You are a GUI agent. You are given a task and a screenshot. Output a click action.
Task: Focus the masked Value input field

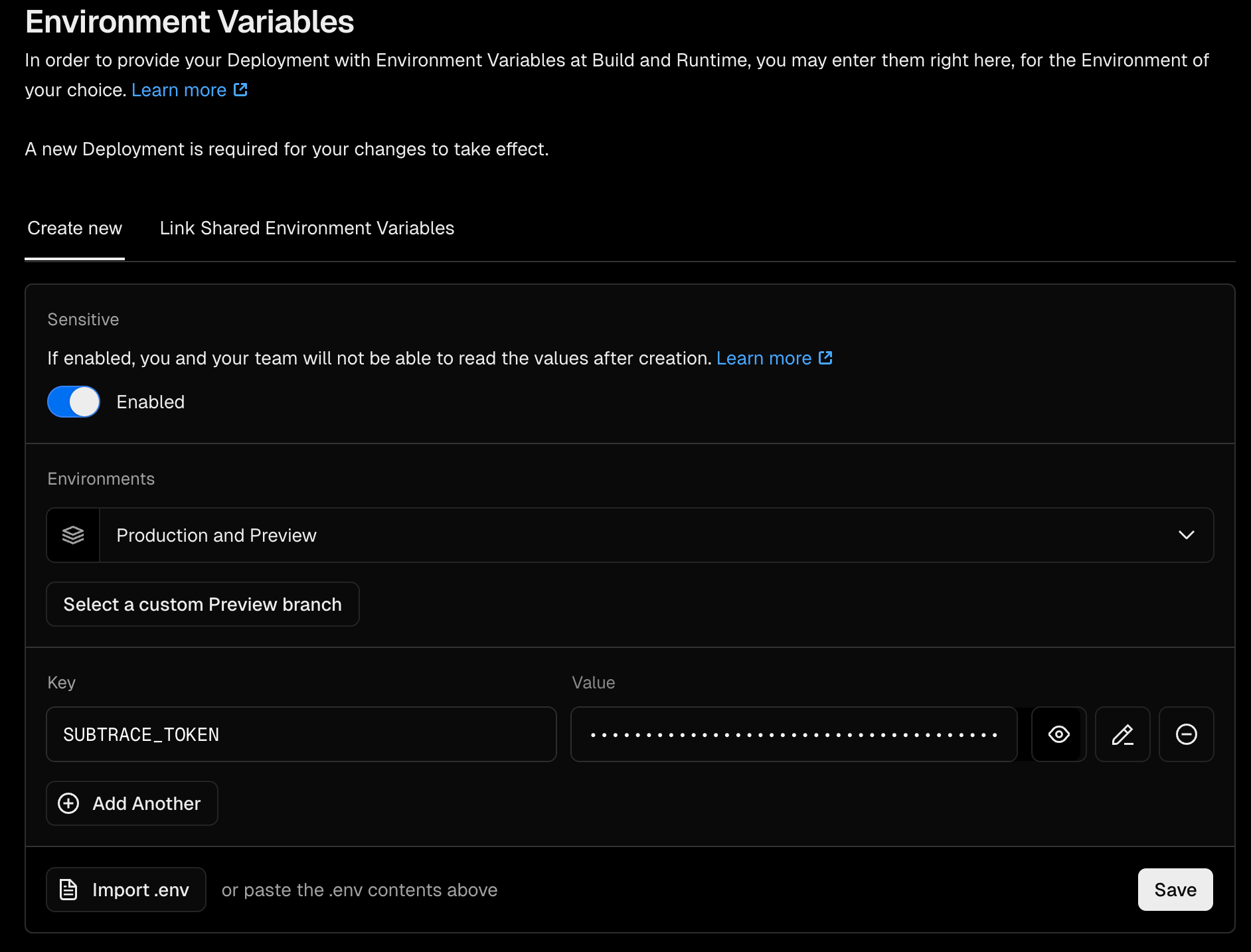794,734
